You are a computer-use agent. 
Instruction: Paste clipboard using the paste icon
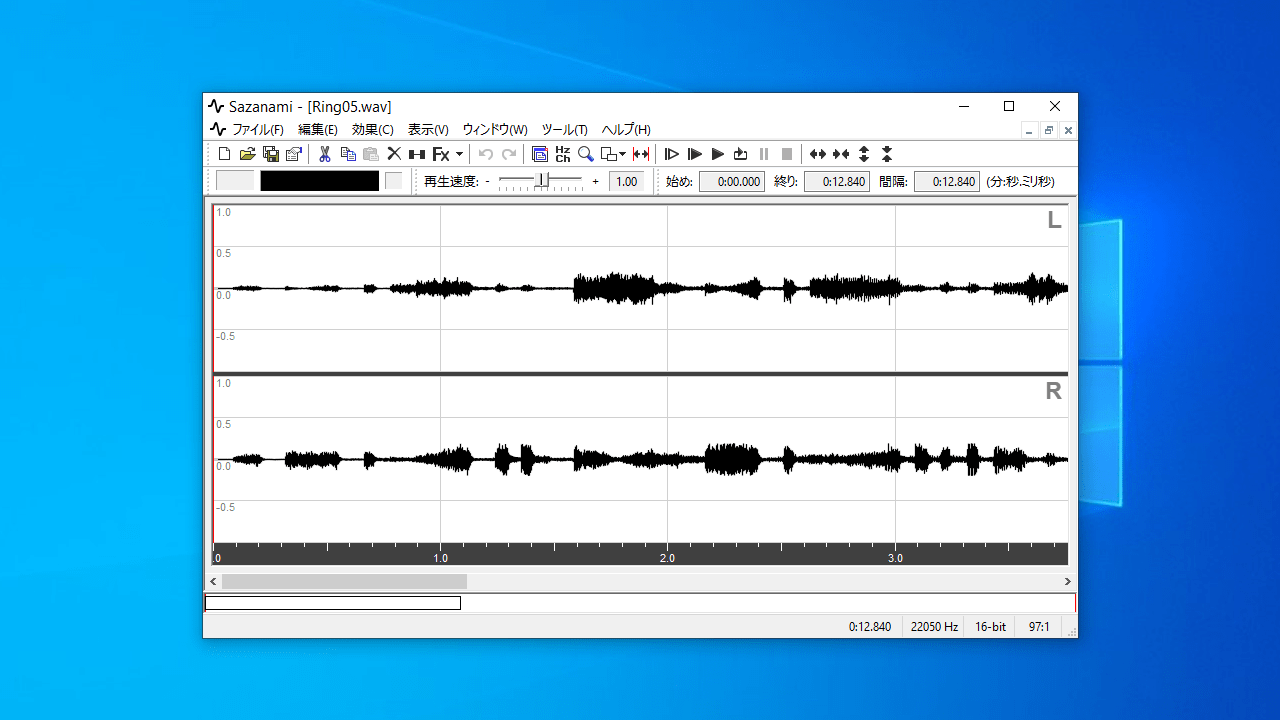[371, 154]
